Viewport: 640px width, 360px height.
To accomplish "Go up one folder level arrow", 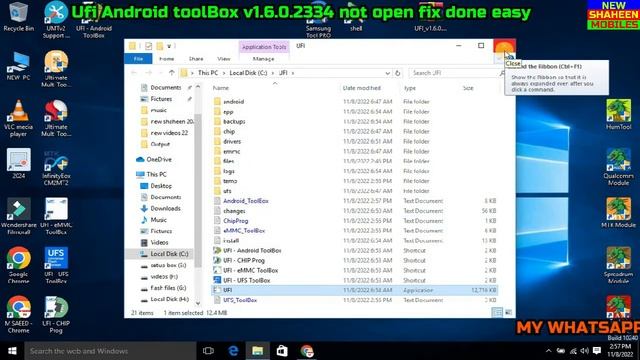I will 171,73.
